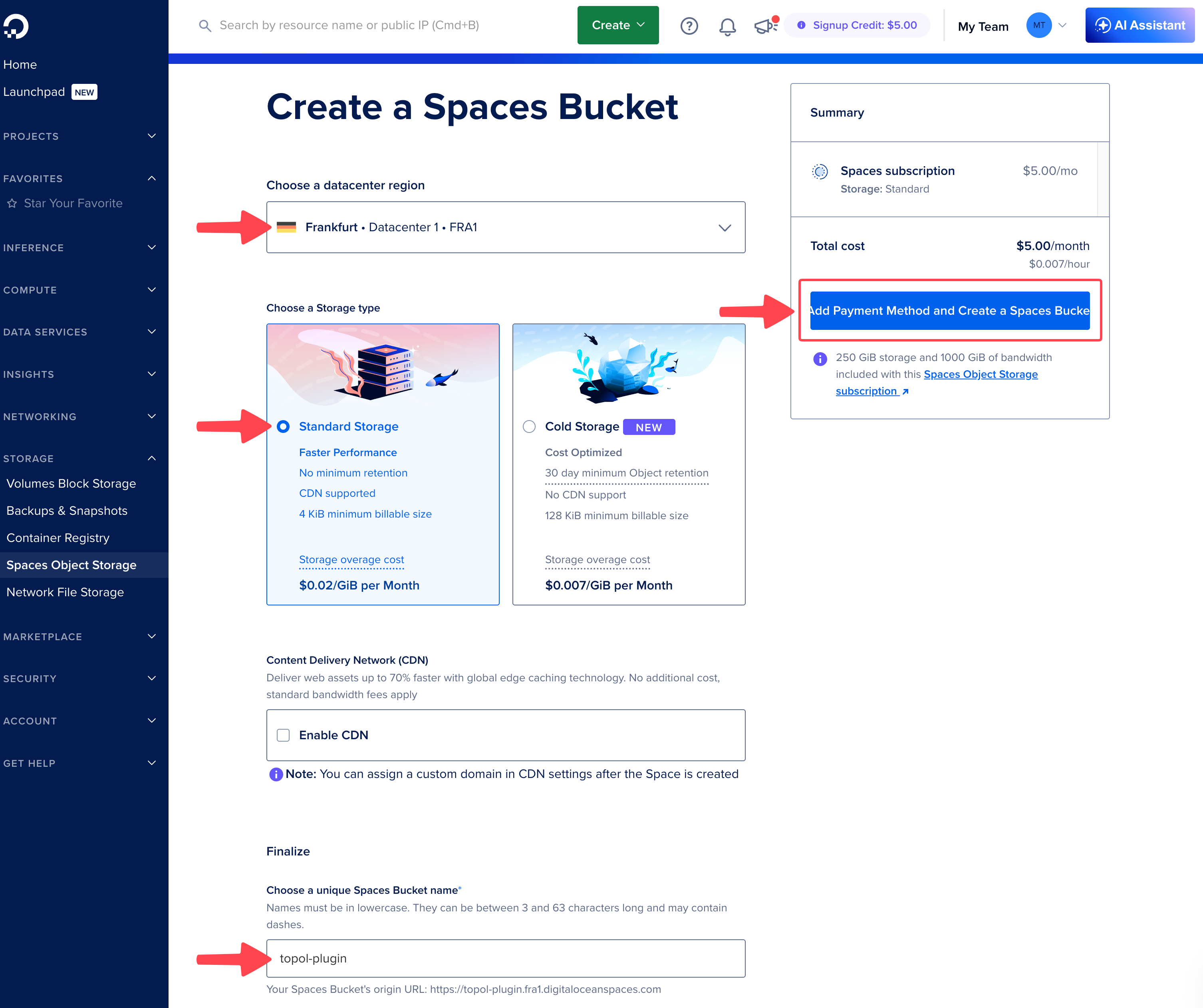Open Backups & Snapshots
Image resolution: width=1203 pixels, height=1008 pixels.
pyautogui.click(x=67, y=511)
